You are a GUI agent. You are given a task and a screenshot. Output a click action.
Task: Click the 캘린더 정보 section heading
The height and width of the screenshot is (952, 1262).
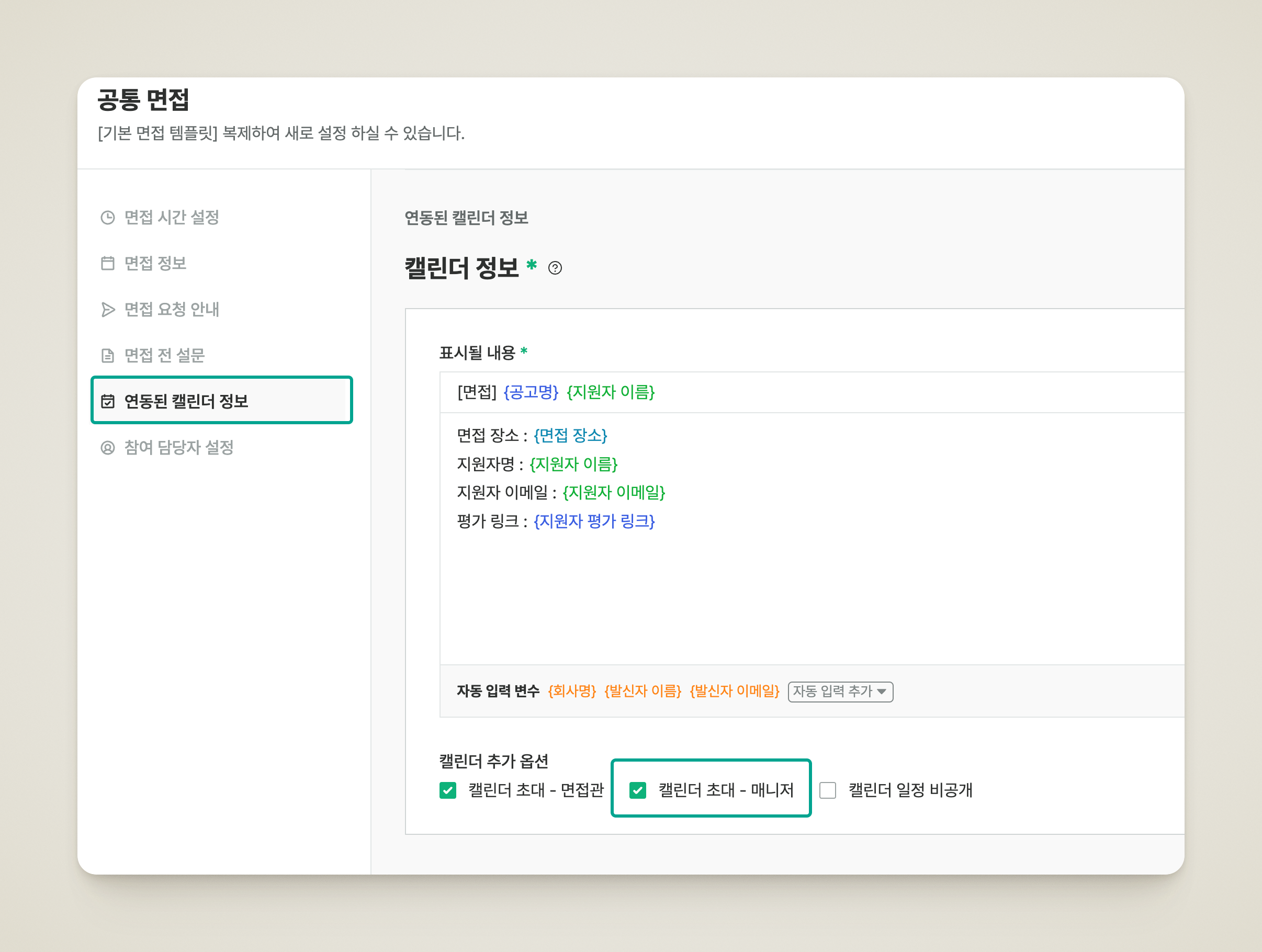[461, 267]
